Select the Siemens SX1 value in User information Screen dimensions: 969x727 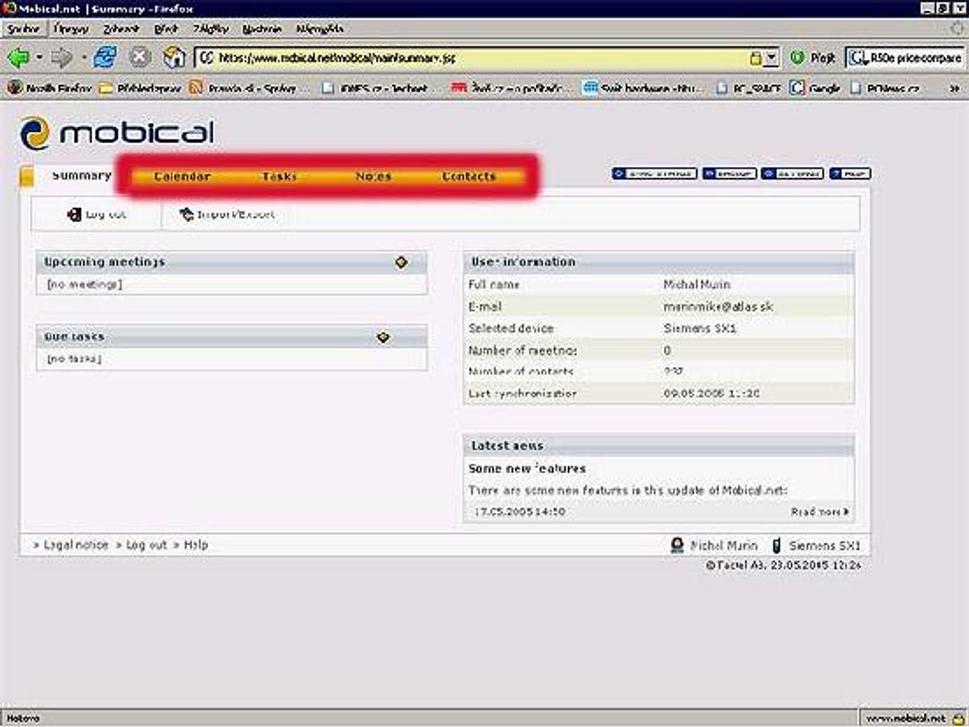tap(700, 328)
